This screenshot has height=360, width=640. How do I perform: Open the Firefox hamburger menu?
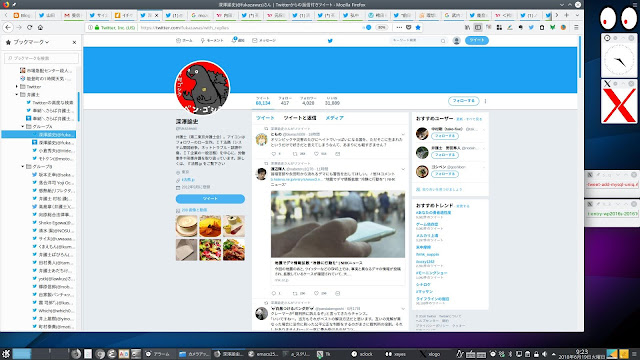pos(576,27)
